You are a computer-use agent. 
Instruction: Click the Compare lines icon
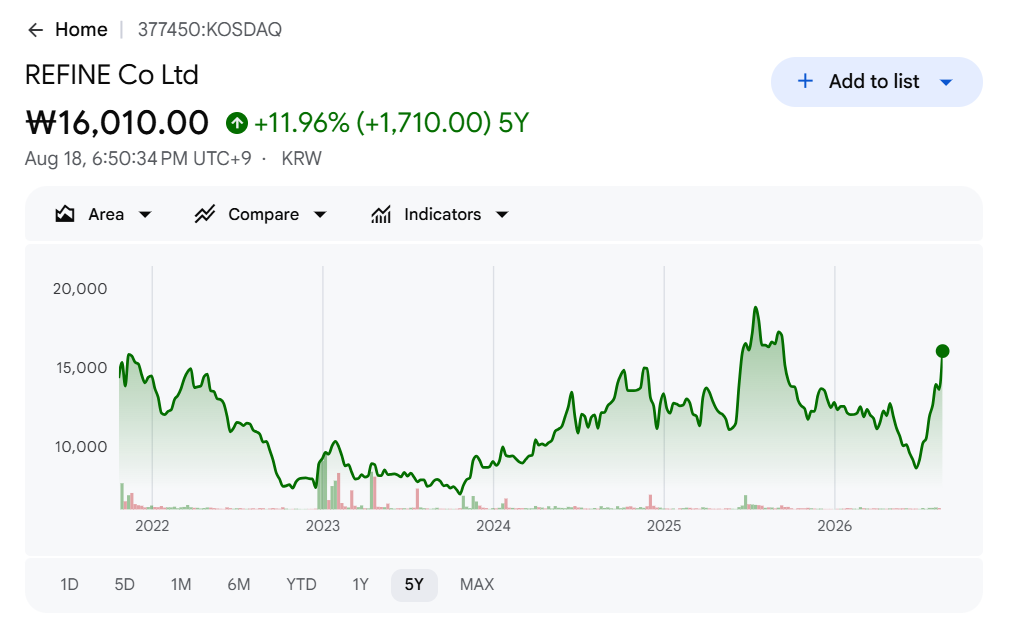tap(205, 214)
